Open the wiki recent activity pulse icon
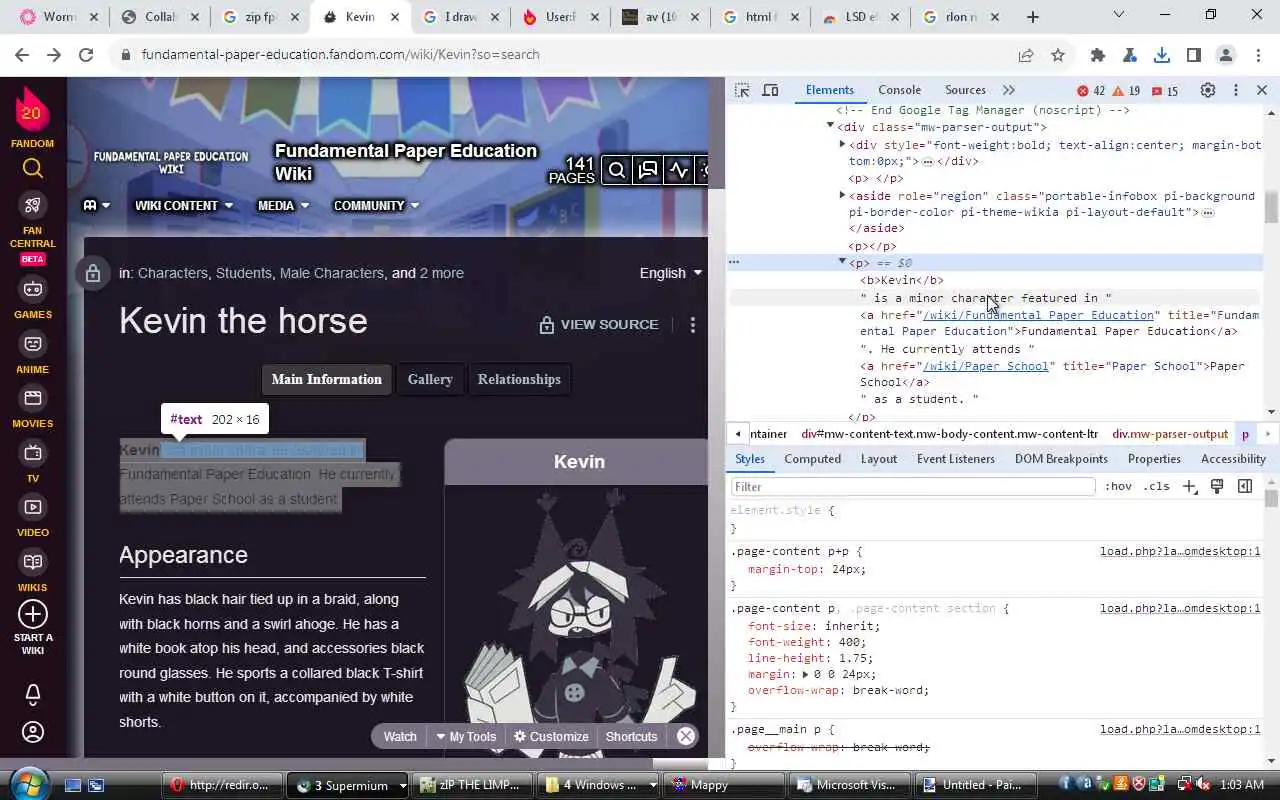The image size is (1280, 800). (679, 170)
